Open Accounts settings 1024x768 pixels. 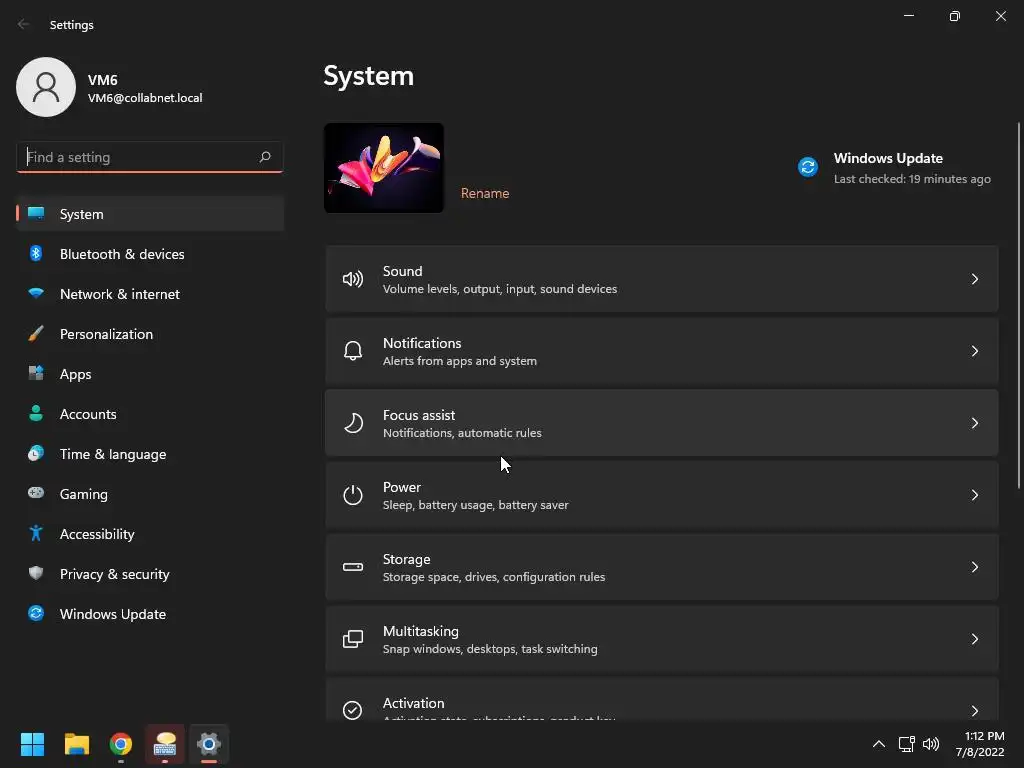[150, 413]
